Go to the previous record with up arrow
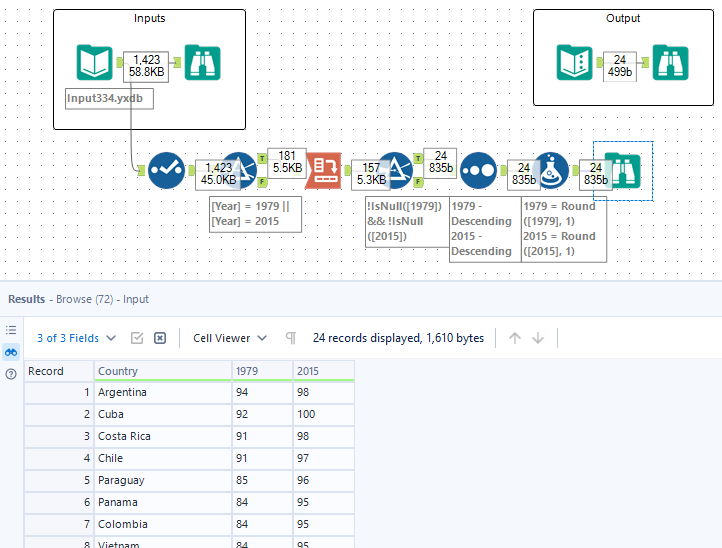The height and width of the screenshot is (548, 722). point(515,338)
